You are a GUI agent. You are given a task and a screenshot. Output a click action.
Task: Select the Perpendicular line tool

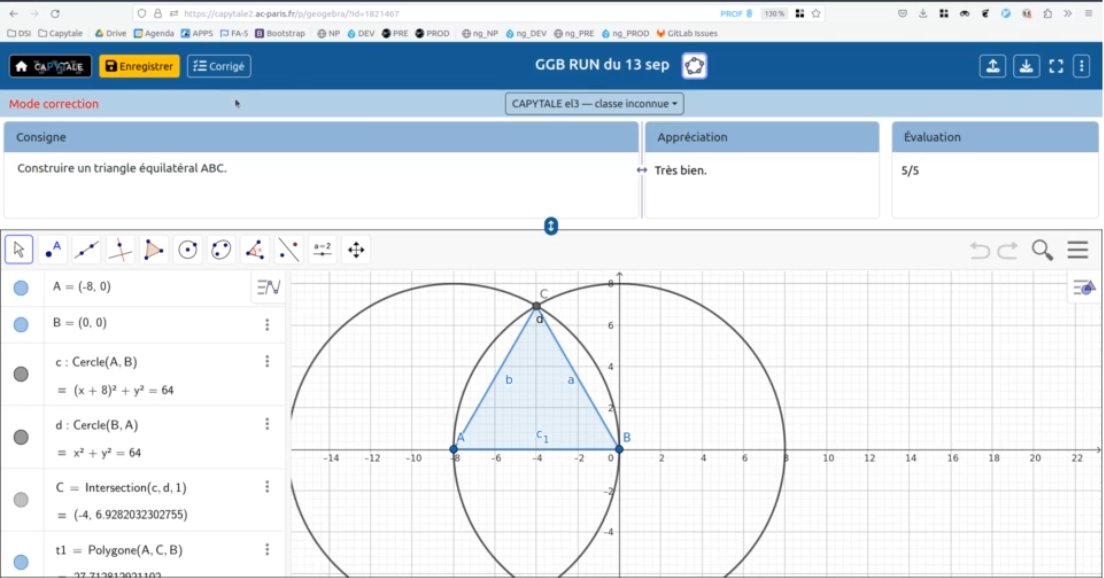120,250
